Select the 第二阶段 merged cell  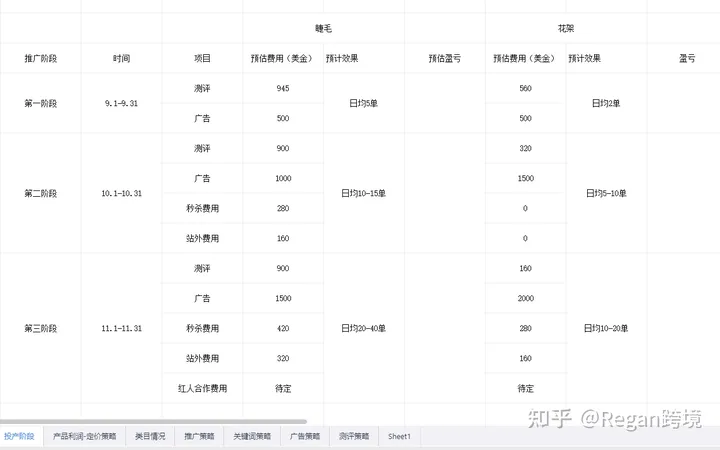point(40,193)
